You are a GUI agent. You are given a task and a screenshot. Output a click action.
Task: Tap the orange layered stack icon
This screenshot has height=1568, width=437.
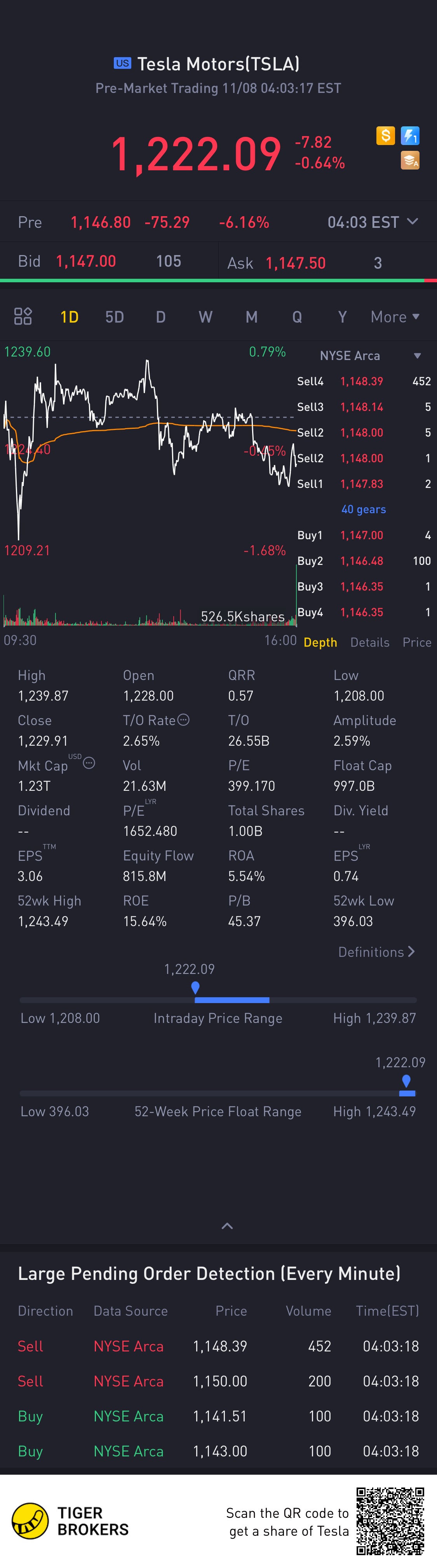410,160
